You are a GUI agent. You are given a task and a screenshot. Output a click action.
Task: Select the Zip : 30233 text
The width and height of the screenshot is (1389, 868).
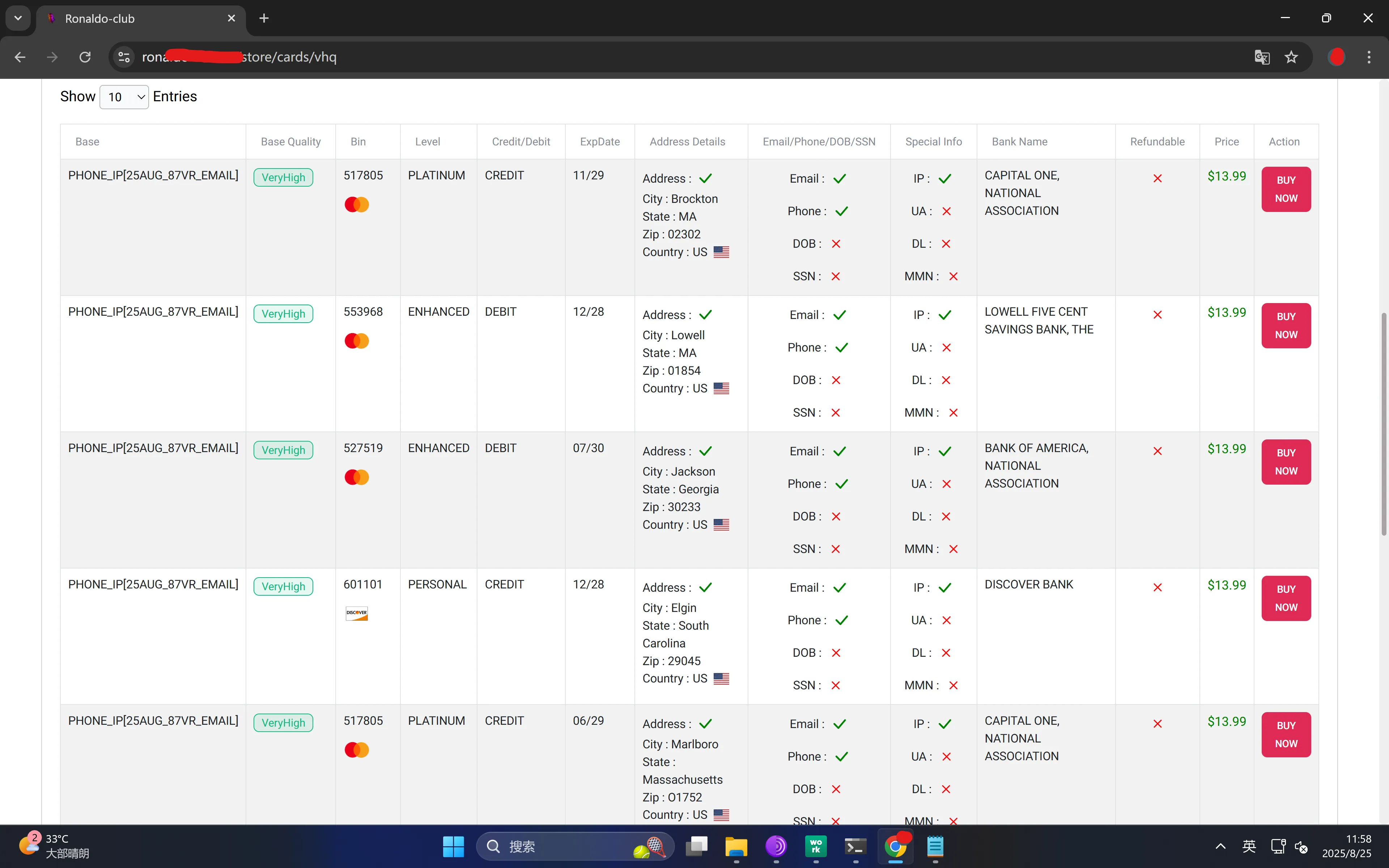(671, 507)
